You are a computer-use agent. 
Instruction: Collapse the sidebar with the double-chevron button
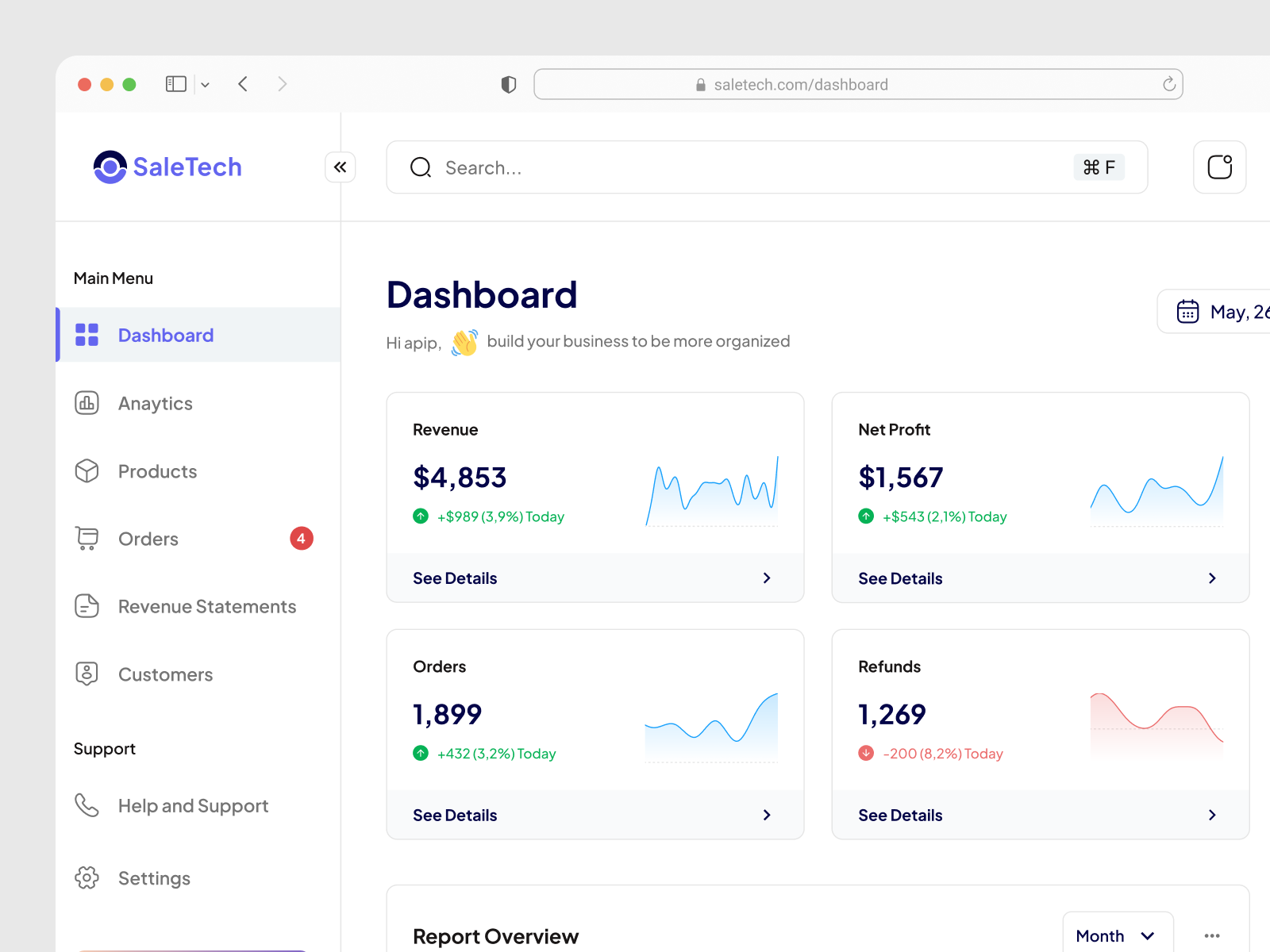341,167
